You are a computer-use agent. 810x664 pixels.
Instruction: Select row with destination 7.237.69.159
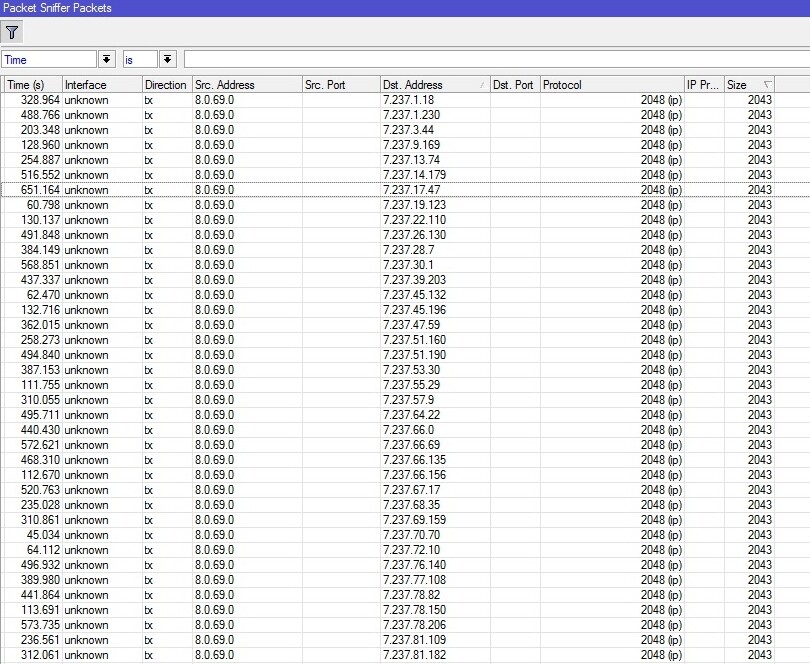405,519
